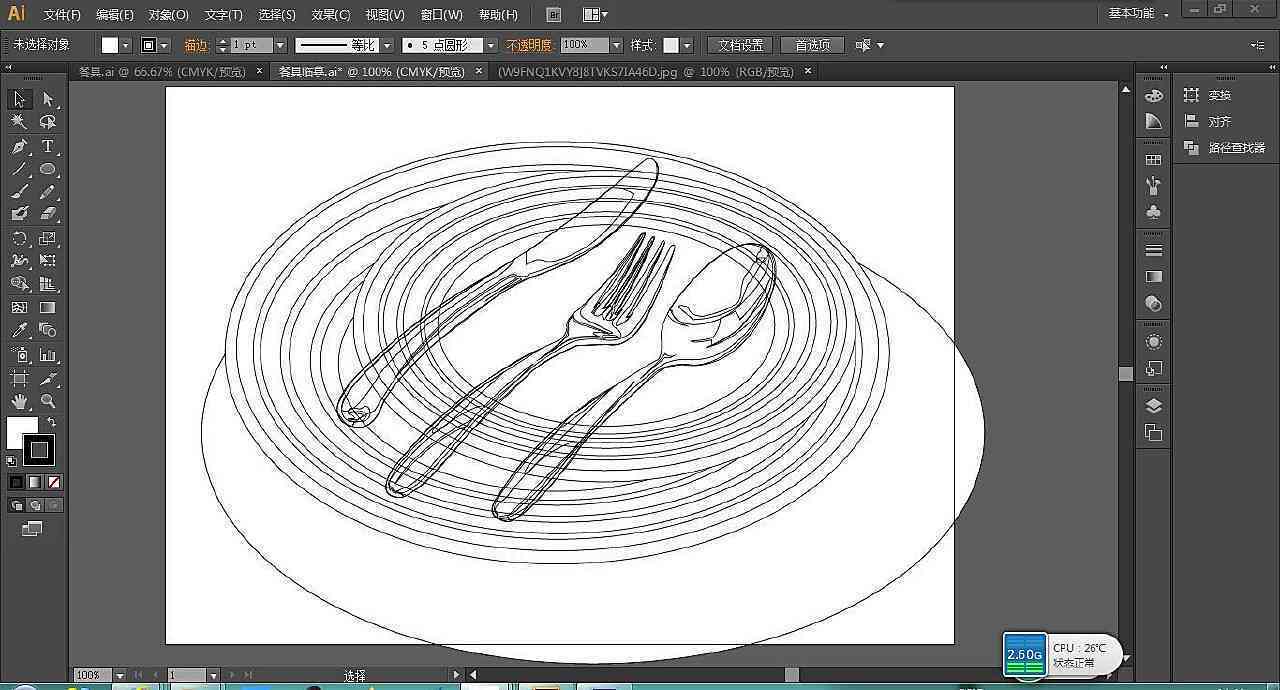Select the Width/Warp tool
Viewport: 1280px width, 690px height.
[x=19, y=261]
